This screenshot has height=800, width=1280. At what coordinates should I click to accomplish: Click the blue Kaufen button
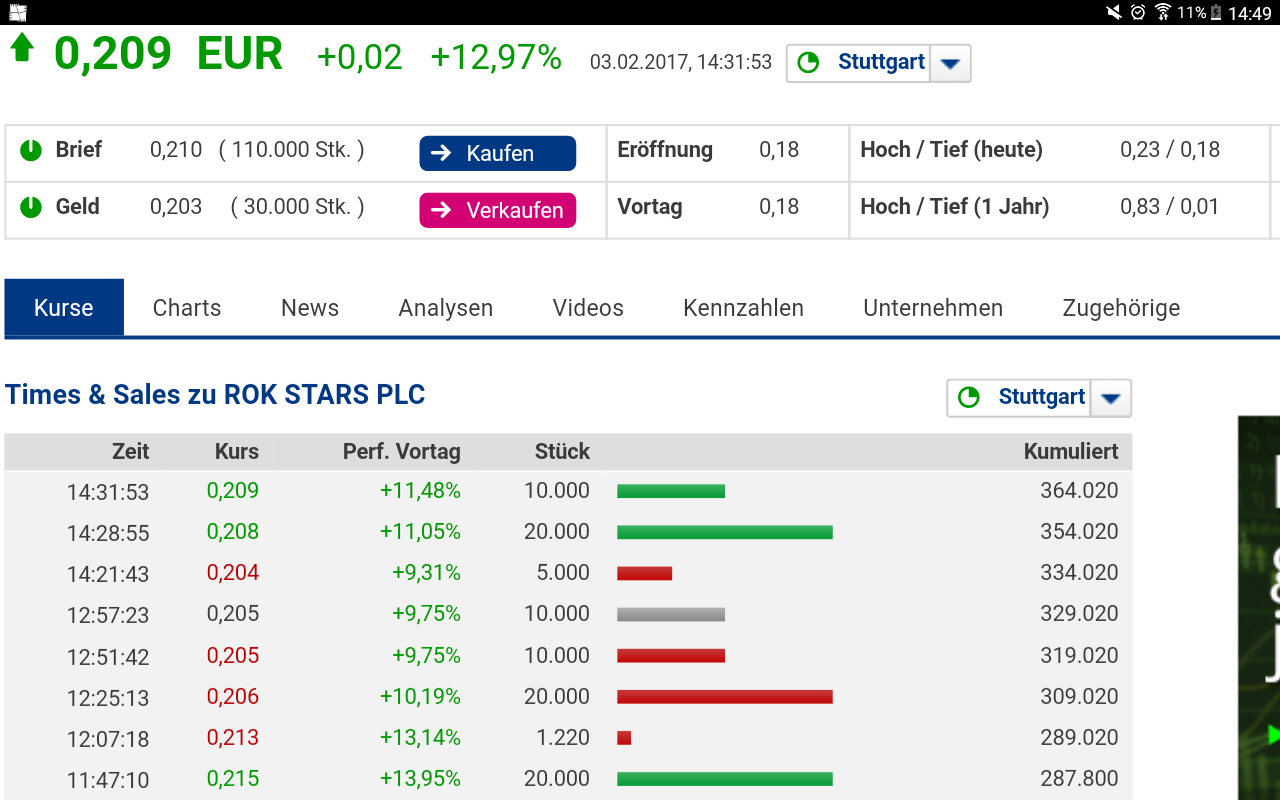(498, 153)
